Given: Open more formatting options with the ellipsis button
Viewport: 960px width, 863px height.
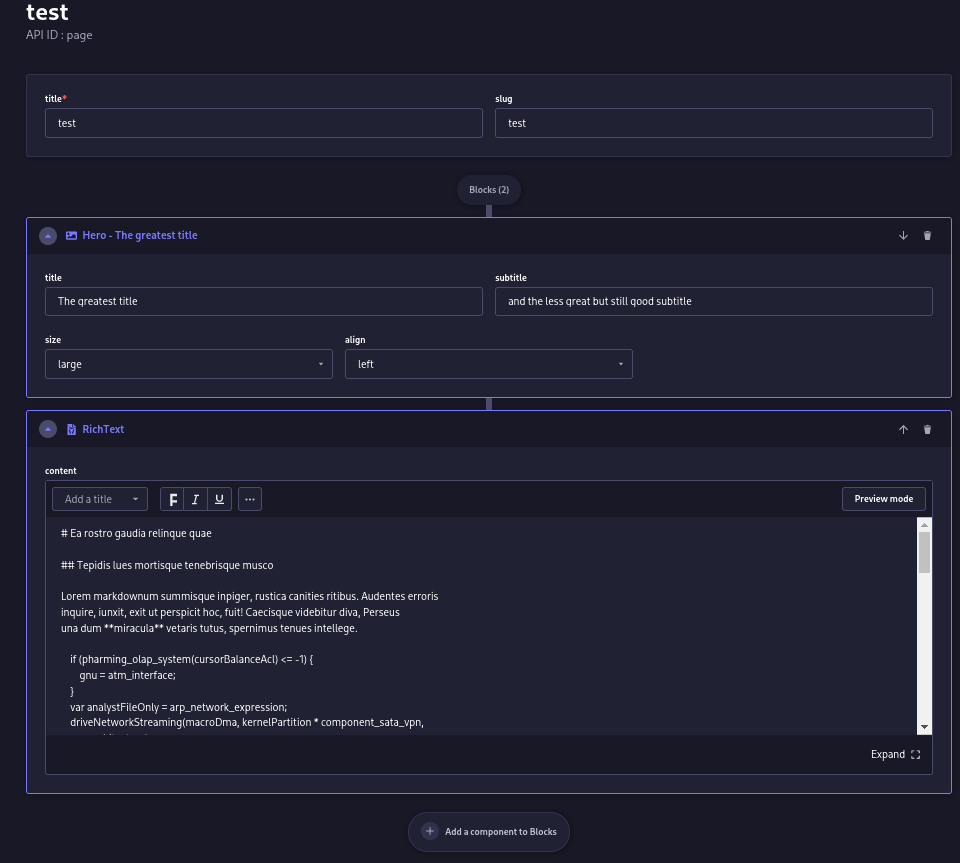Looking at the screenshot, I should click(x=250, y=499).
